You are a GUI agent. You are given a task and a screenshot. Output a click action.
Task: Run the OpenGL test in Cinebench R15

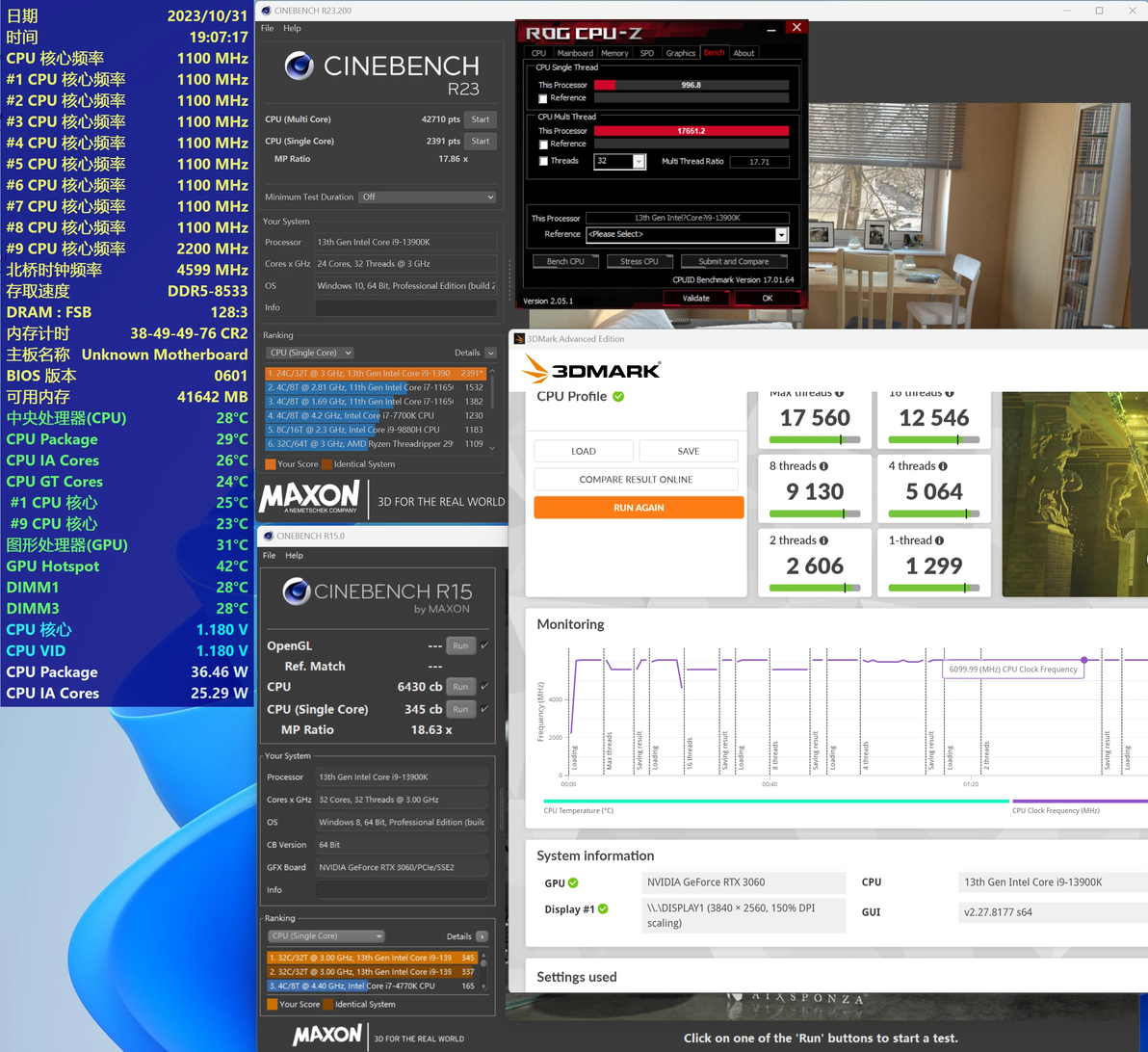460,645
